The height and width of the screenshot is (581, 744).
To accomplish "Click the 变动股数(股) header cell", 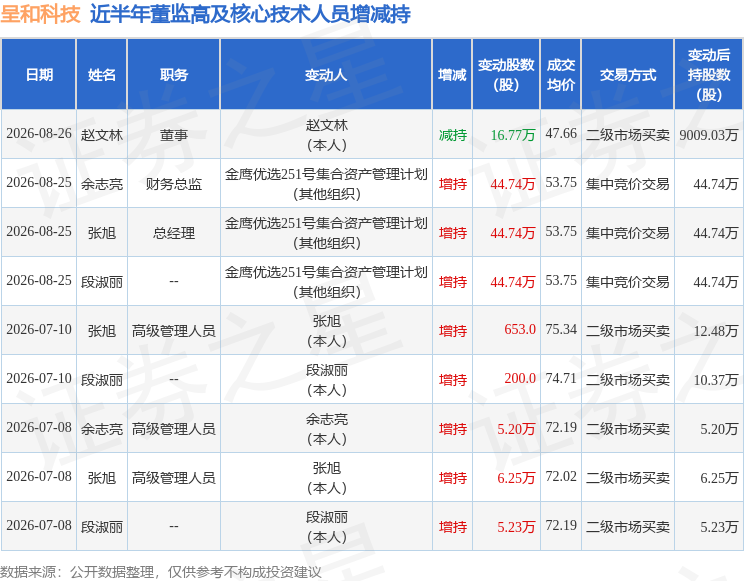I will (x=506, y=75).
